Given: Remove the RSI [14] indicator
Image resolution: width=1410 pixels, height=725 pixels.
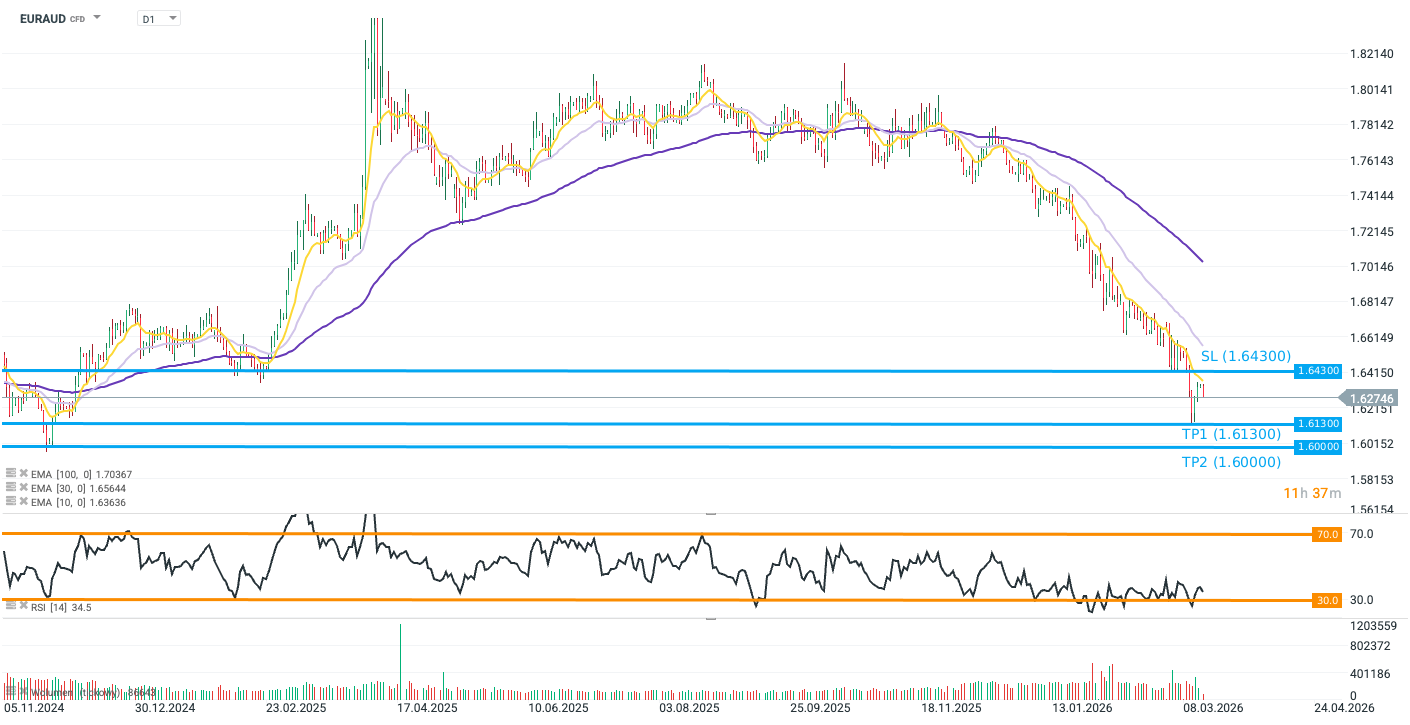Looking at the screenshot, I should click(23, 605).
